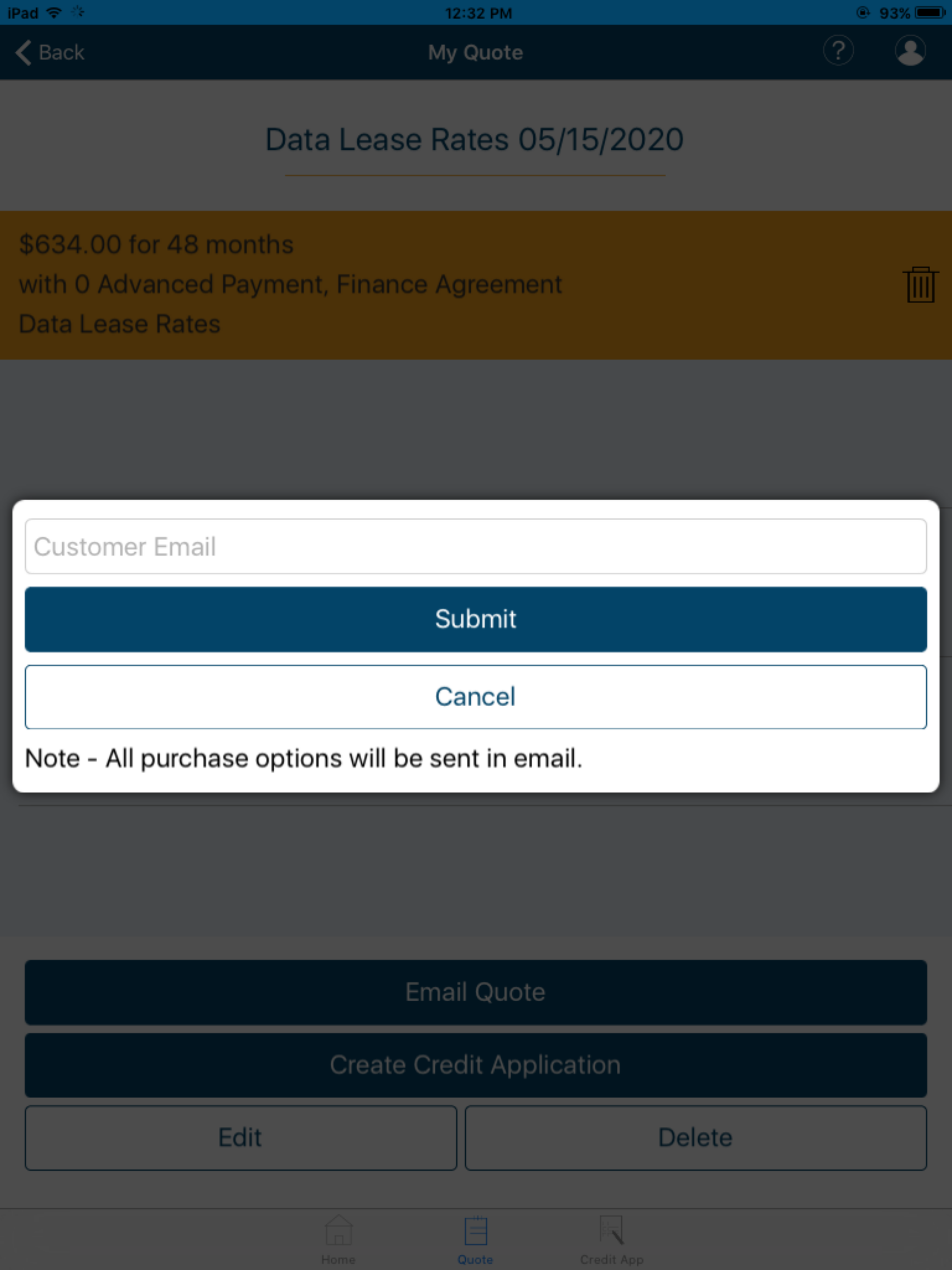Cancel the email dialog

tap(475, 696)
